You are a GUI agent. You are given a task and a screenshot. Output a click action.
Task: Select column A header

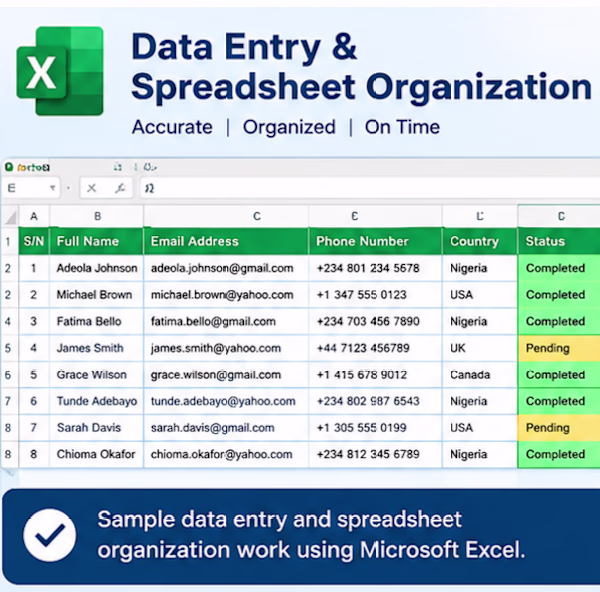click(x=34, y=217)
